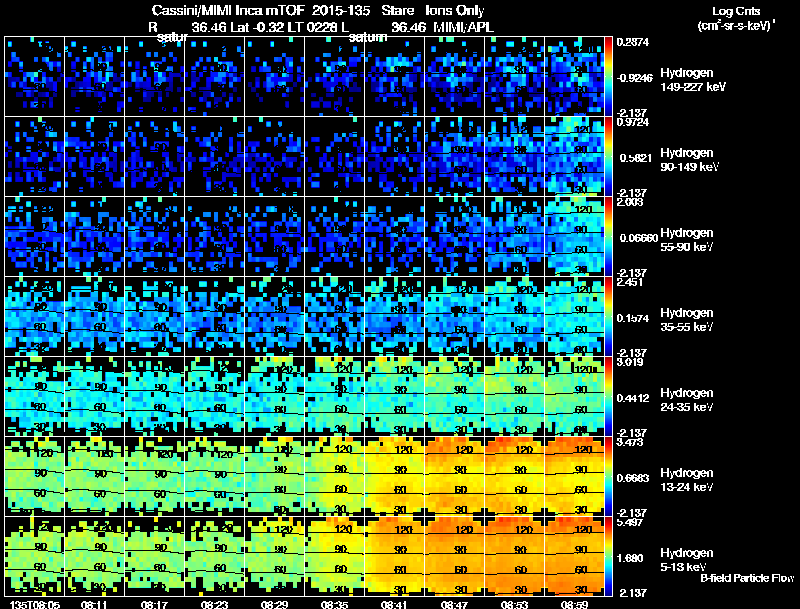Click the 08:29 time axis label
The width and height of the screenshot is (800, 609).
274,605
